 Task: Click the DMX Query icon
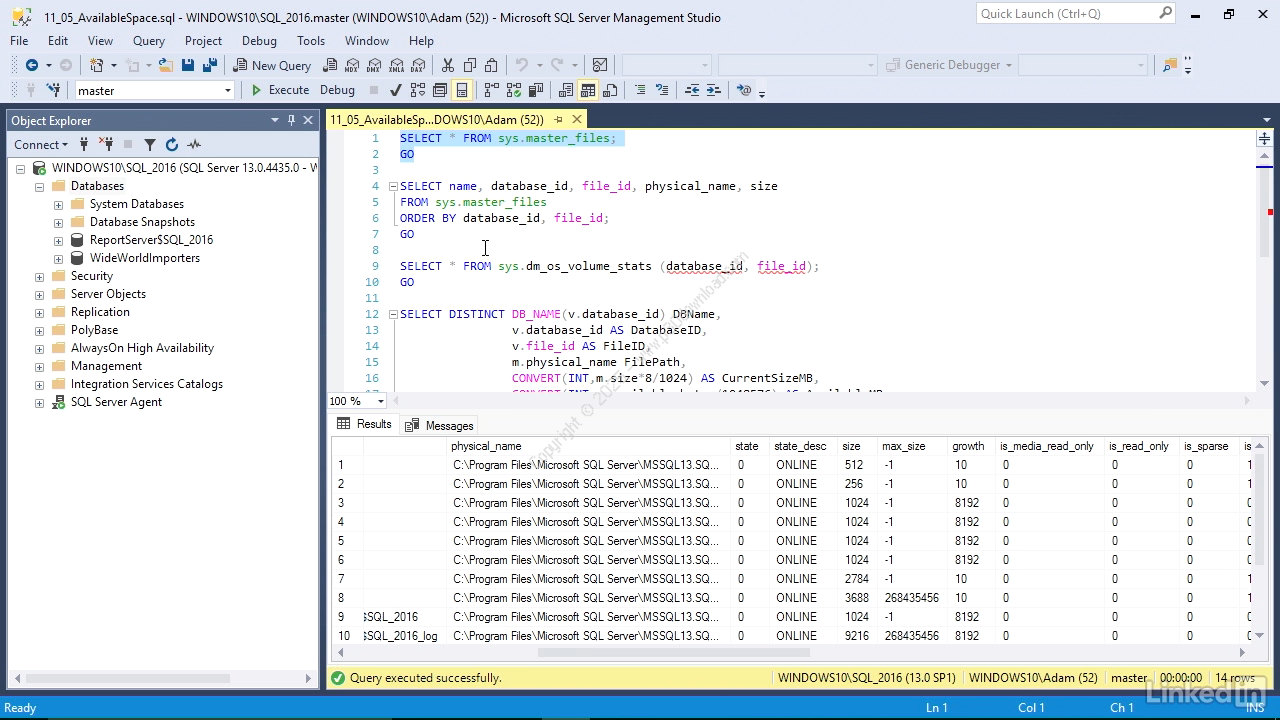[x=374, y=65]
